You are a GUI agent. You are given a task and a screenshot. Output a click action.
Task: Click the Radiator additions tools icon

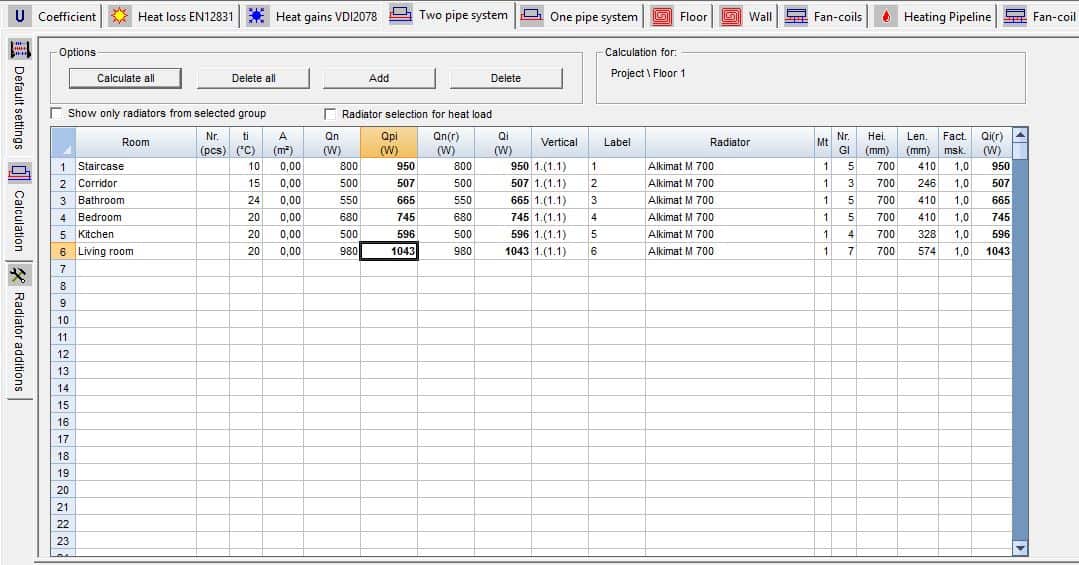click(x=19, y=275)
